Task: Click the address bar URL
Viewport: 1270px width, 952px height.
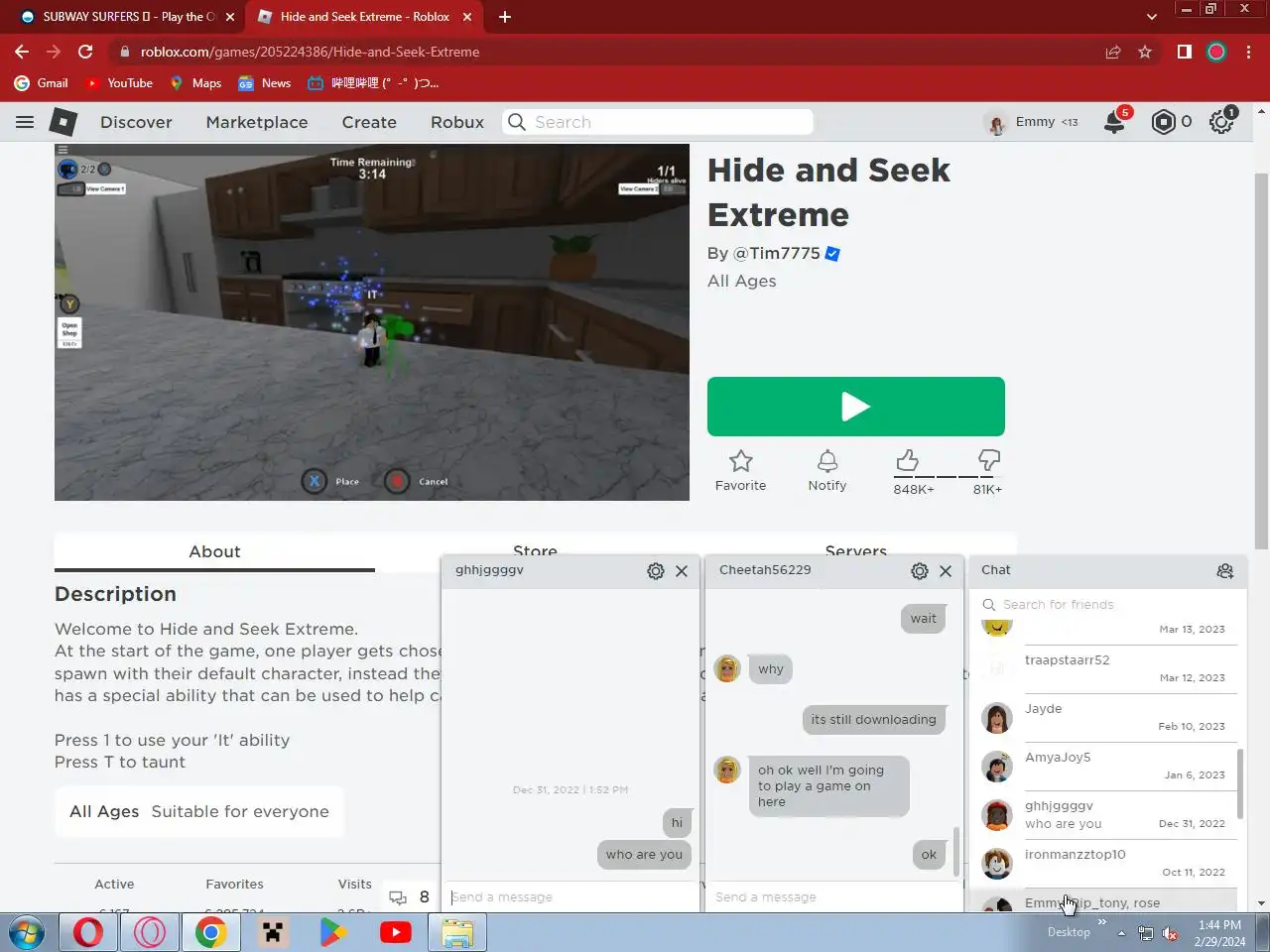Action: click(x=310, y=52)
